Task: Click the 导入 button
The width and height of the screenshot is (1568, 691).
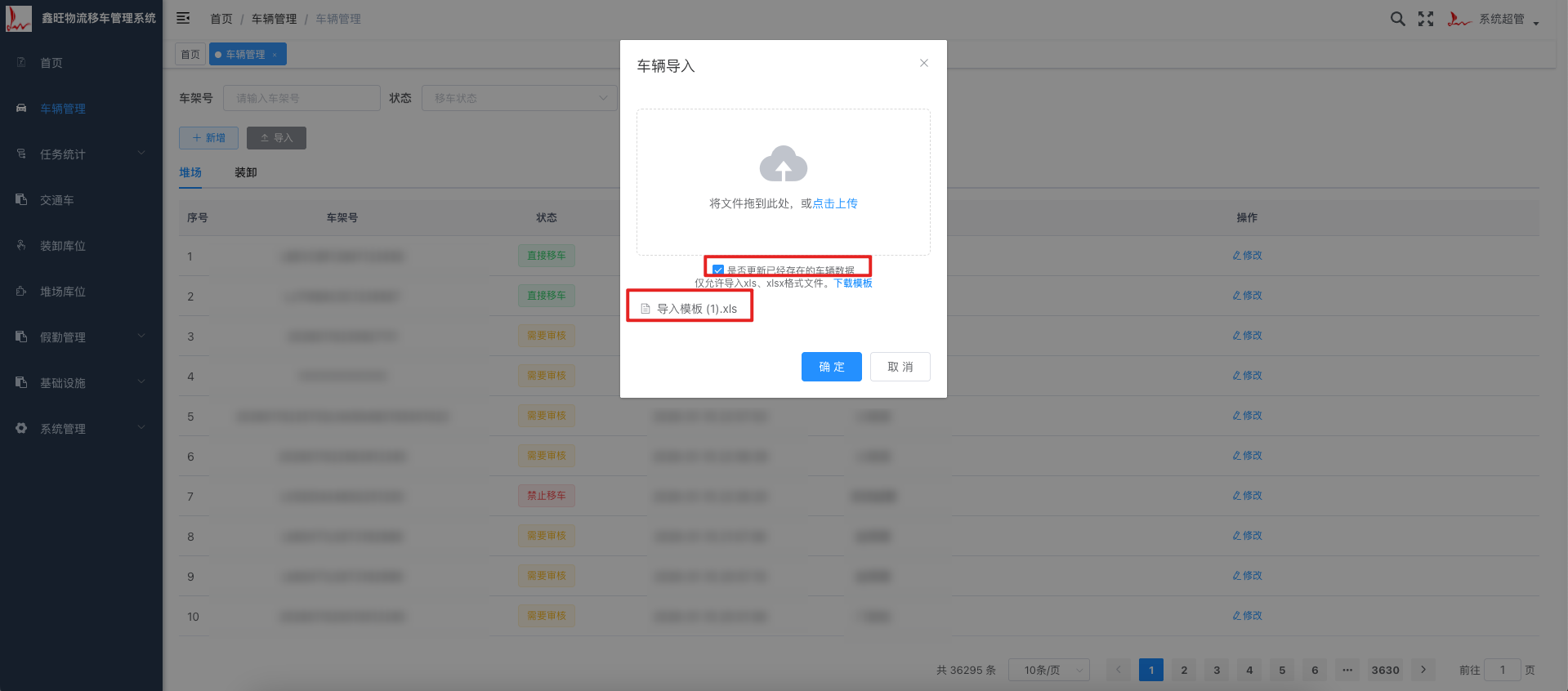Action: click(x=276, y=138)
